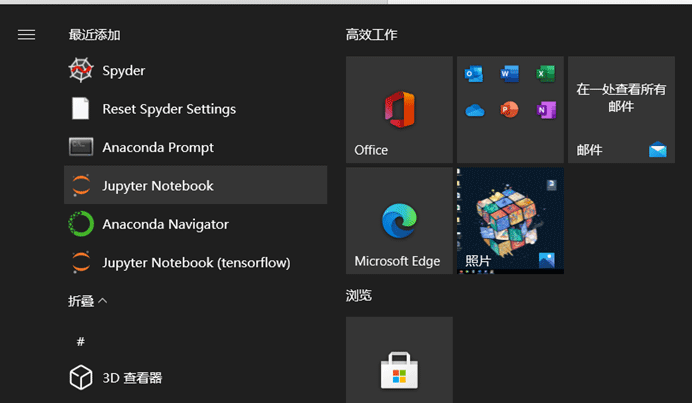Image resolution: width=692 pixels, height=403 pixels.
Task: Open the Microsoft Edge tile
Action: click(x=399, y=221)
